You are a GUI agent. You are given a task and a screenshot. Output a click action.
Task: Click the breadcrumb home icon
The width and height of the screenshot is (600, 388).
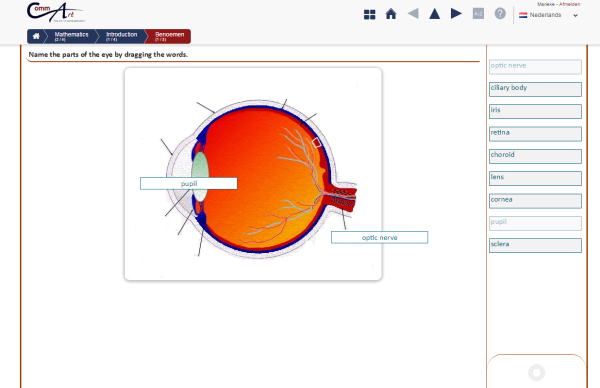pyautogui.click(x=36, y=36)
